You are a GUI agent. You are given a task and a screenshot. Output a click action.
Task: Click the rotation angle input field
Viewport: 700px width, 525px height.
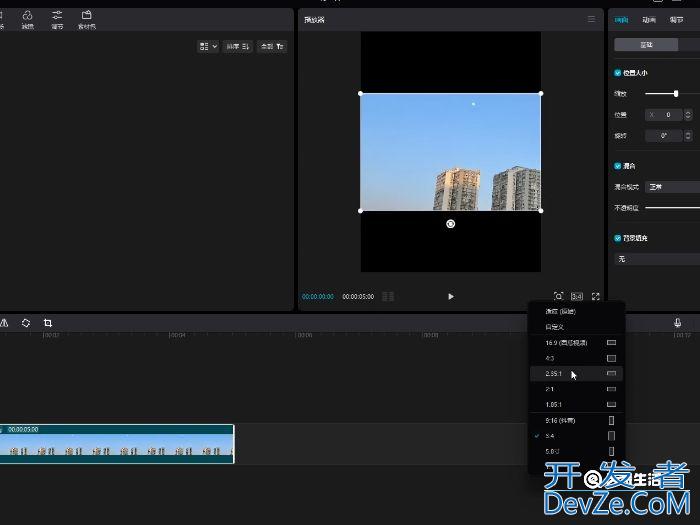[x=664, y=136]
